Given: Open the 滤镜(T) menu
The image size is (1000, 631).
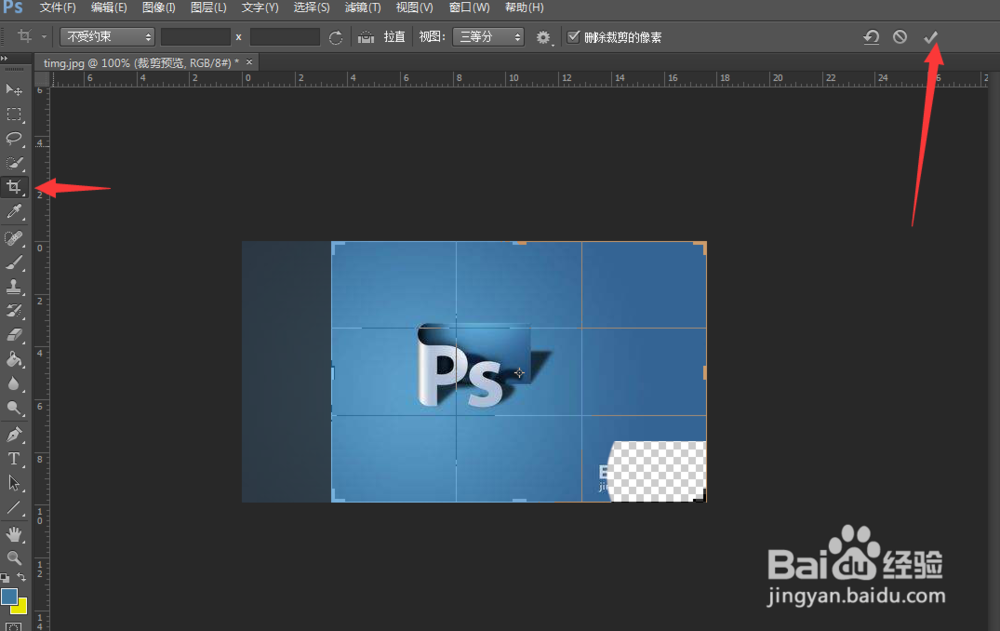Looking at the screenshot, I should tap(362, 8).
